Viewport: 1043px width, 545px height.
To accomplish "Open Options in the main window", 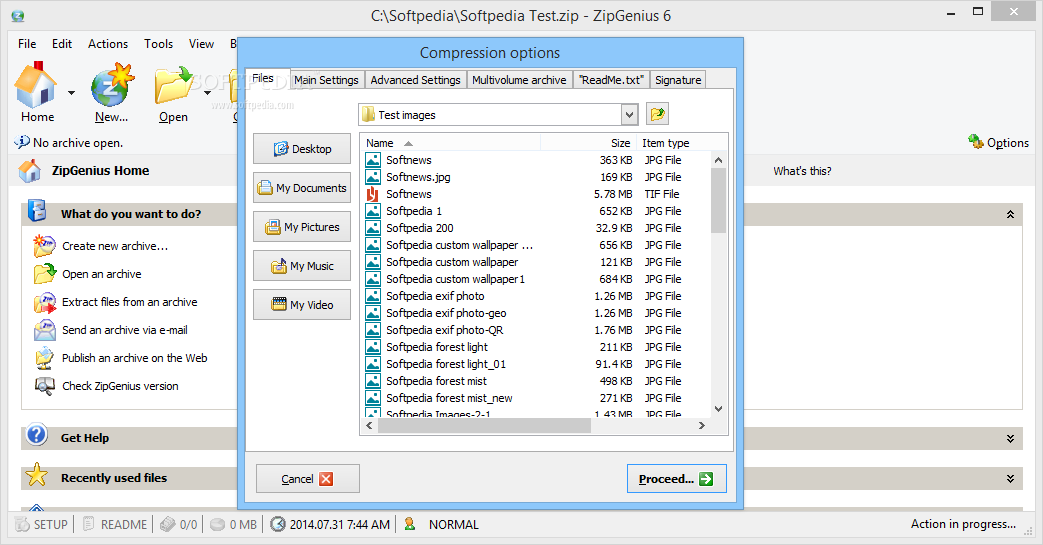I will 998,142.
